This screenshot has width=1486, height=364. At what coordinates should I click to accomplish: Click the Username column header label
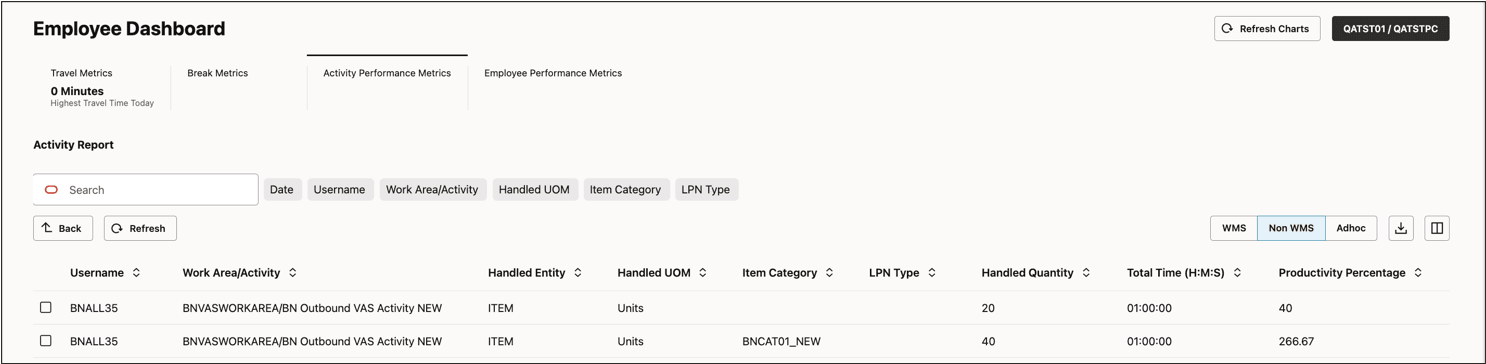[x=97, y=273]
